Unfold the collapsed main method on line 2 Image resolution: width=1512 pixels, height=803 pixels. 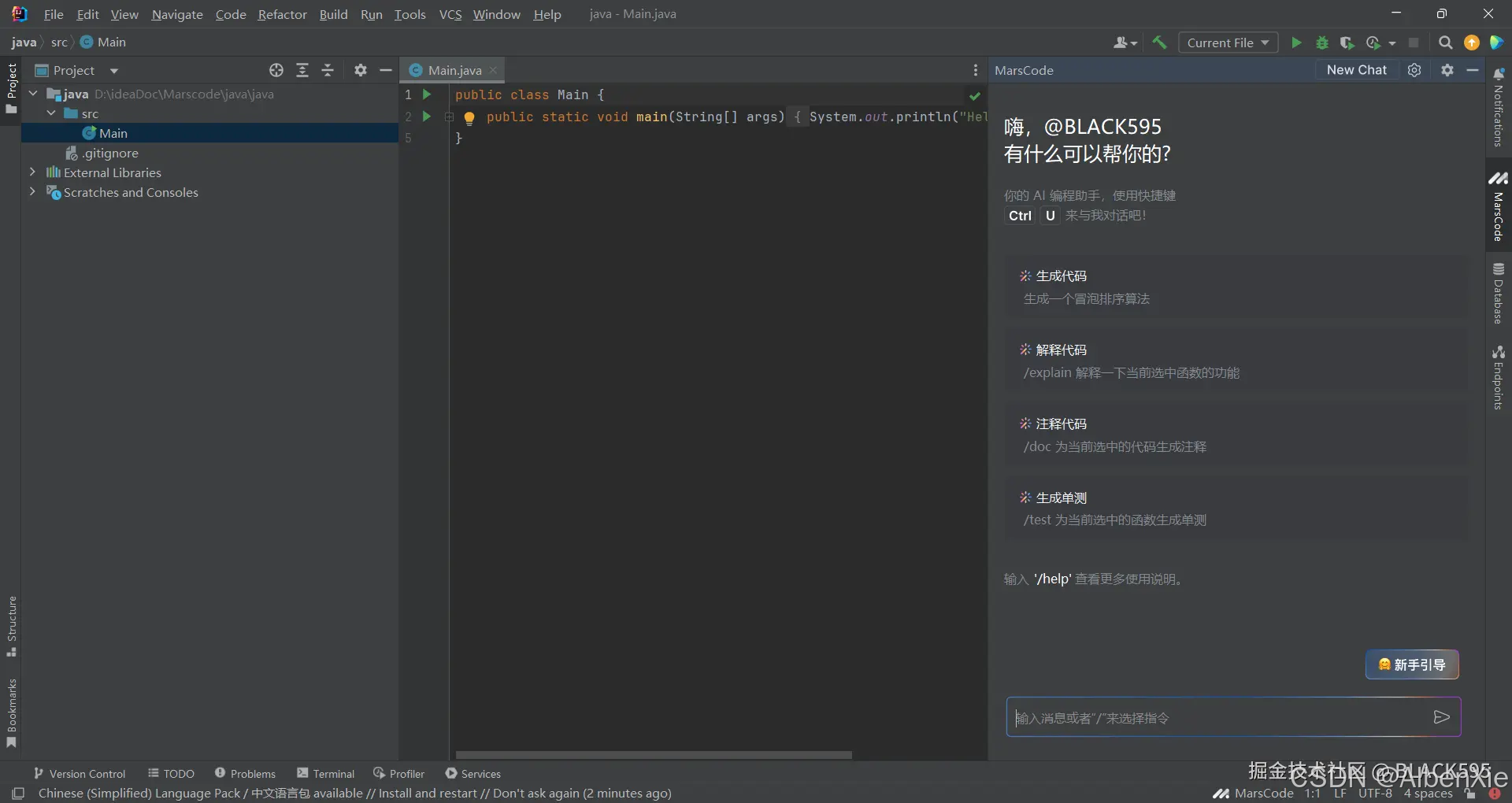449,117
